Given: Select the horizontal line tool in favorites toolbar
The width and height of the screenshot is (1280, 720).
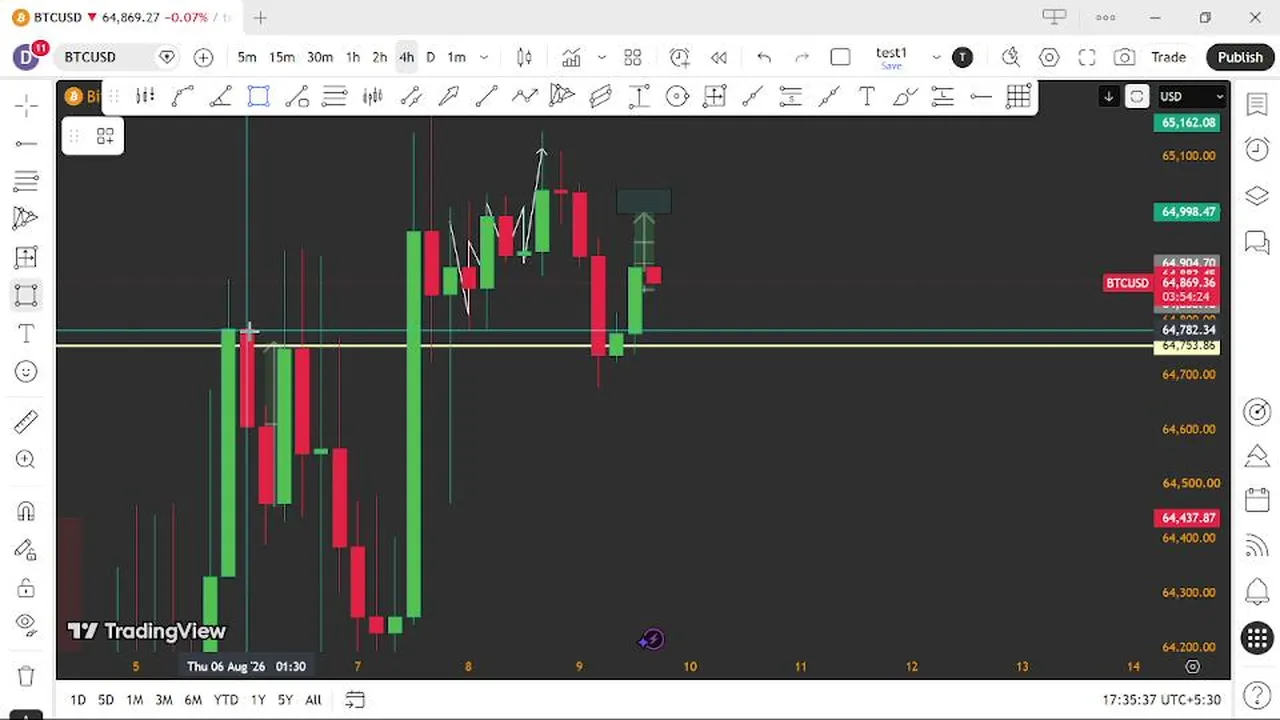Looking at the screenshot, I should [980, 96].
